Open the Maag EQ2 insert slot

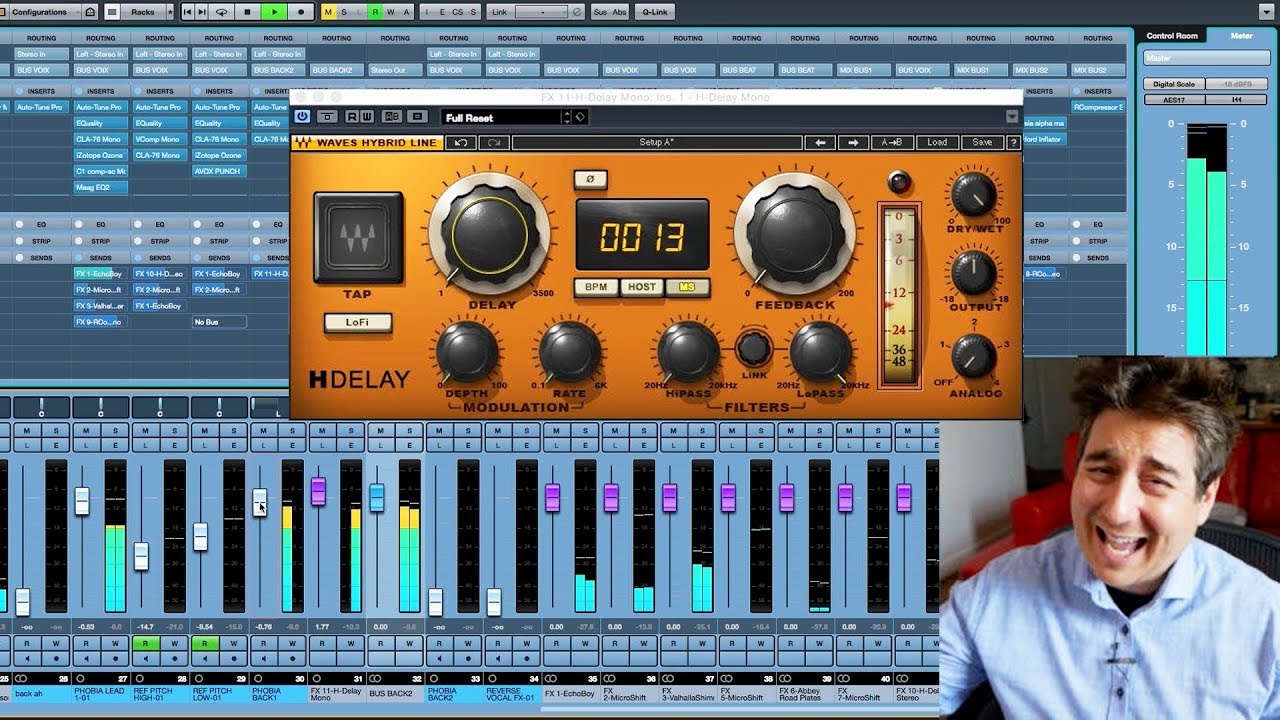coord(100,187)
